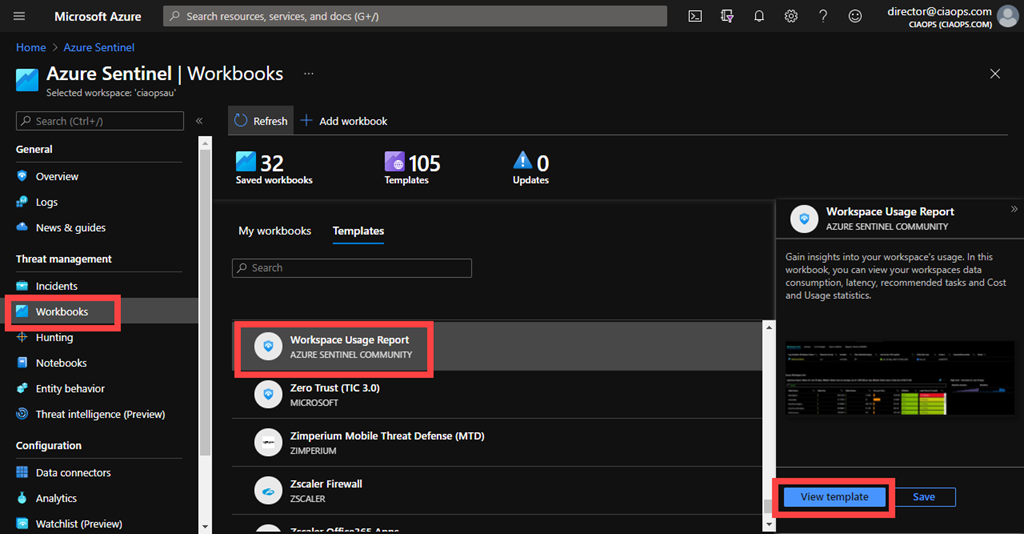Click the Directories and subscriptions filter icon

[x=727, y=16]
